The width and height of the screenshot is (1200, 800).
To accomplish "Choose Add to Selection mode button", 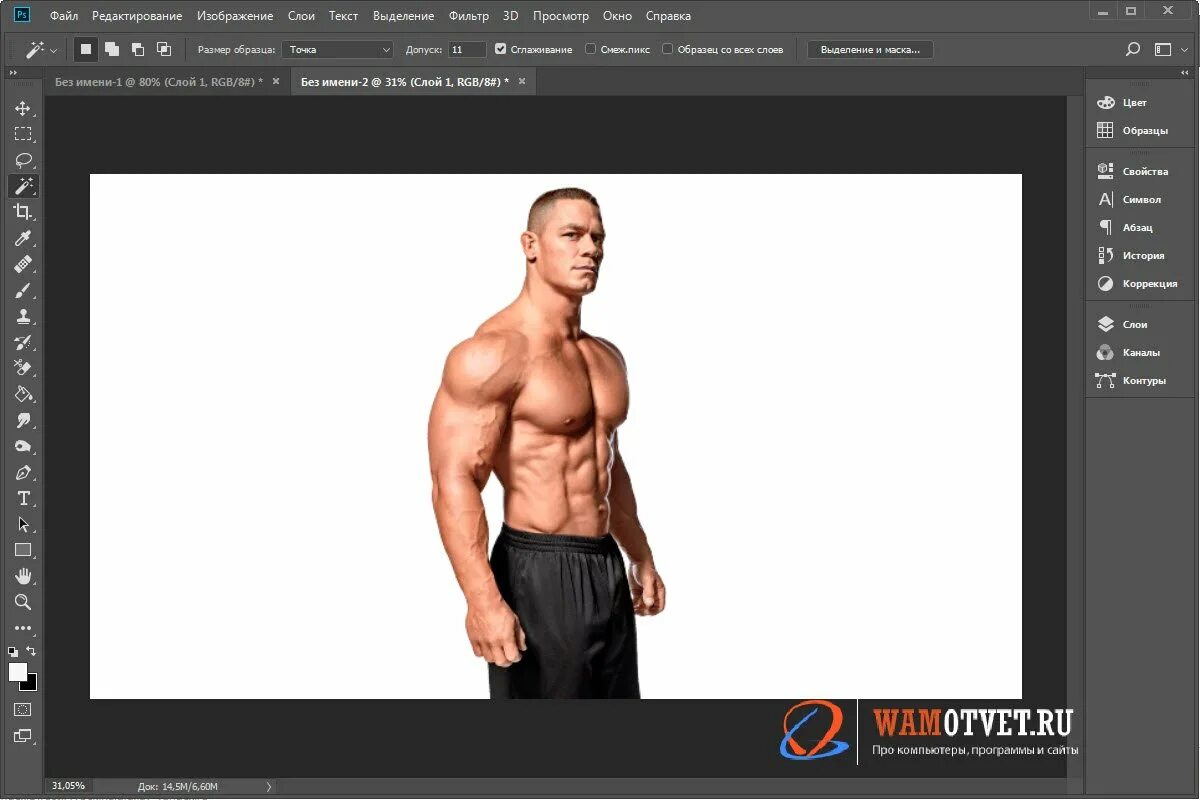I will click(112, 49).
